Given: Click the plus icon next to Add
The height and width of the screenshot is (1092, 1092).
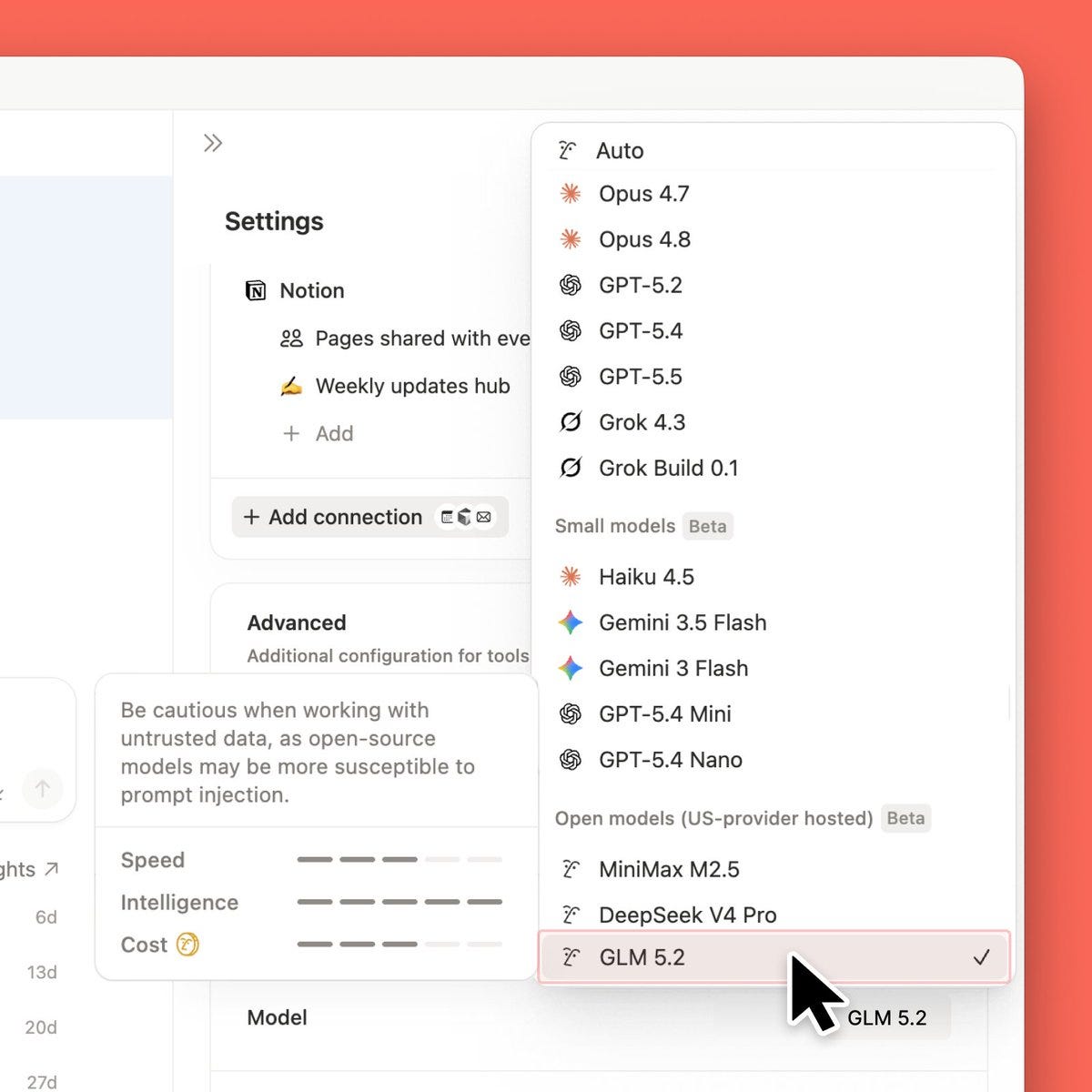Looking at the screenshot, I should click(291, 433).
